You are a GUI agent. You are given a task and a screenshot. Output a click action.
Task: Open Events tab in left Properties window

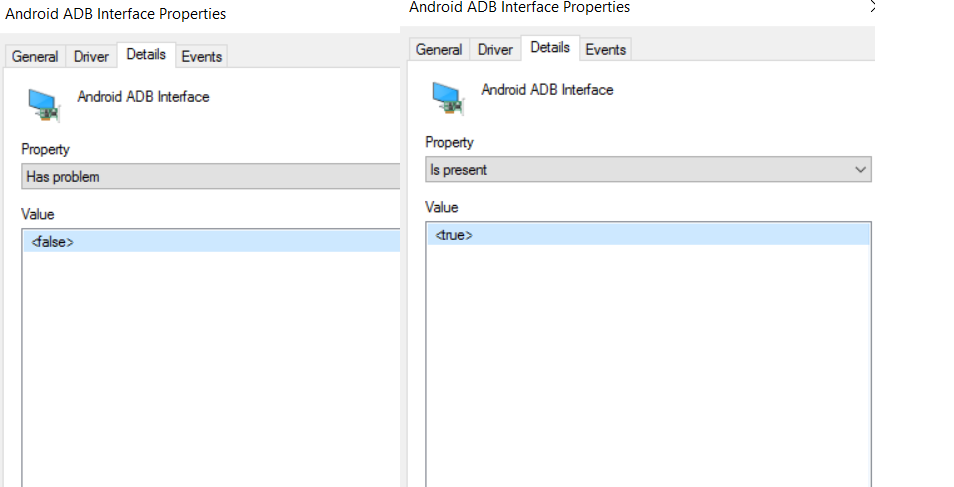point(201,57)
